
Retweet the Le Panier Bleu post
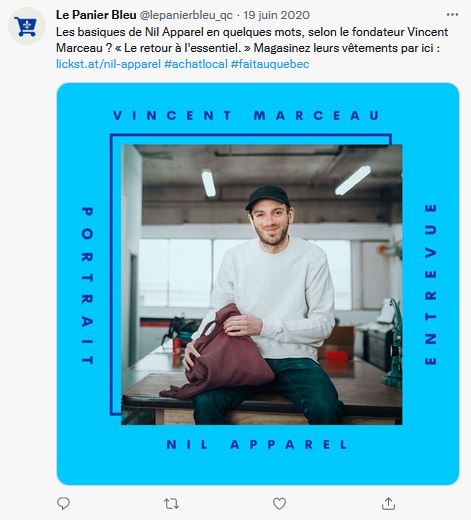point(171,504)
